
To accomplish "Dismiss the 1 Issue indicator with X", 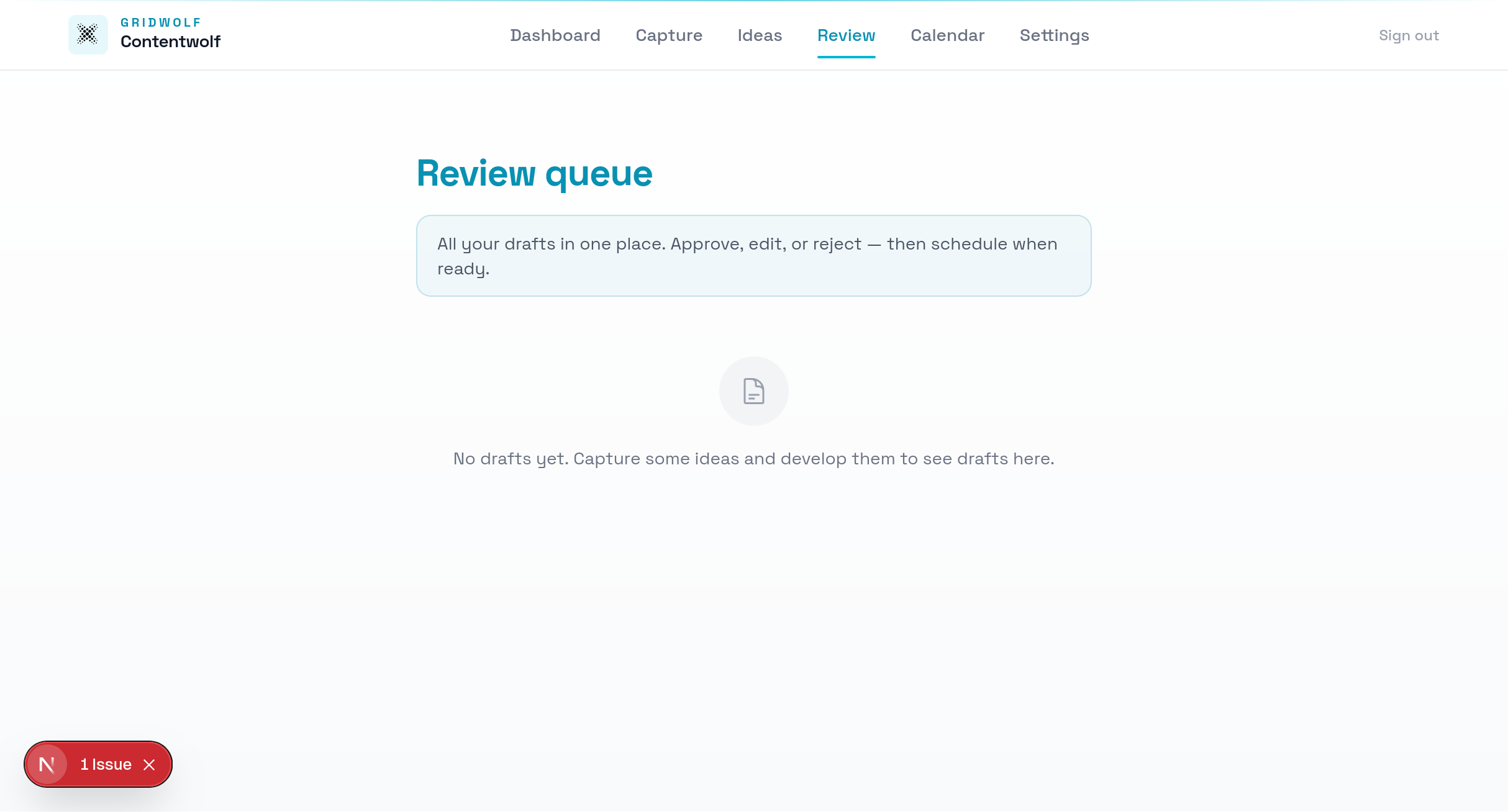I will (x=149, y=764).
